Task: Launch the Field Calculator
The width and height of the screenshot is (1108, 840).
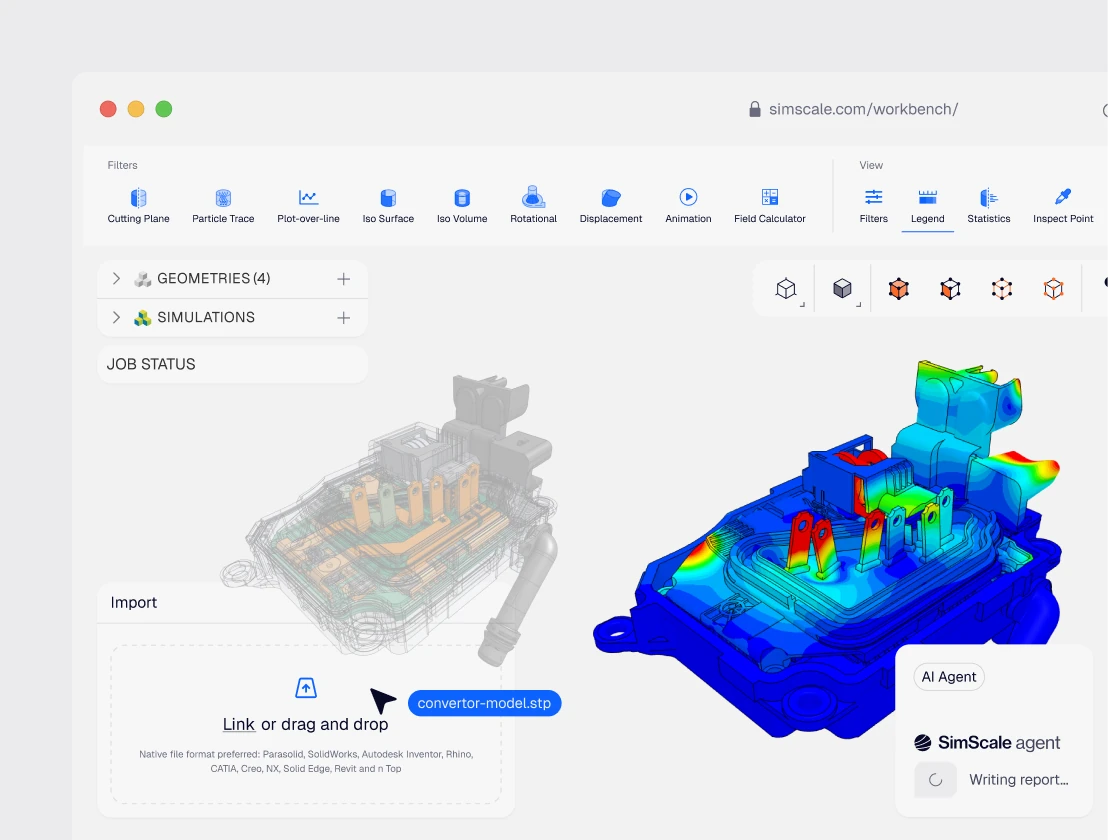Action: pos(770,206)
